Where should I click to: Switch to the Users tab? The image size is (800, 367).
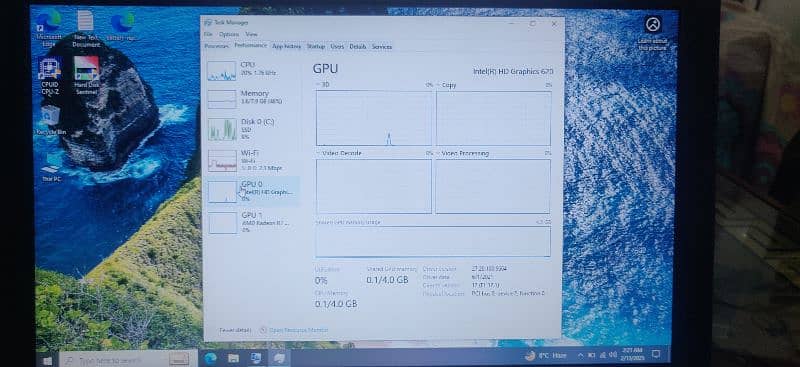pos(337,46)
